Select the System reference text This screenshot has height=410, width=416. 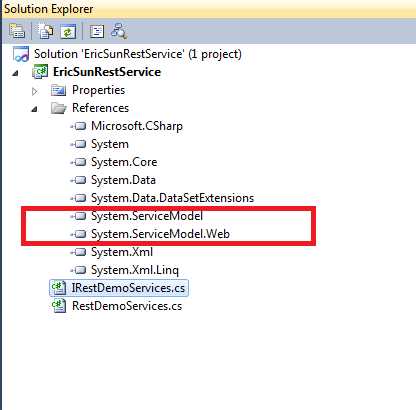point(110,144)
